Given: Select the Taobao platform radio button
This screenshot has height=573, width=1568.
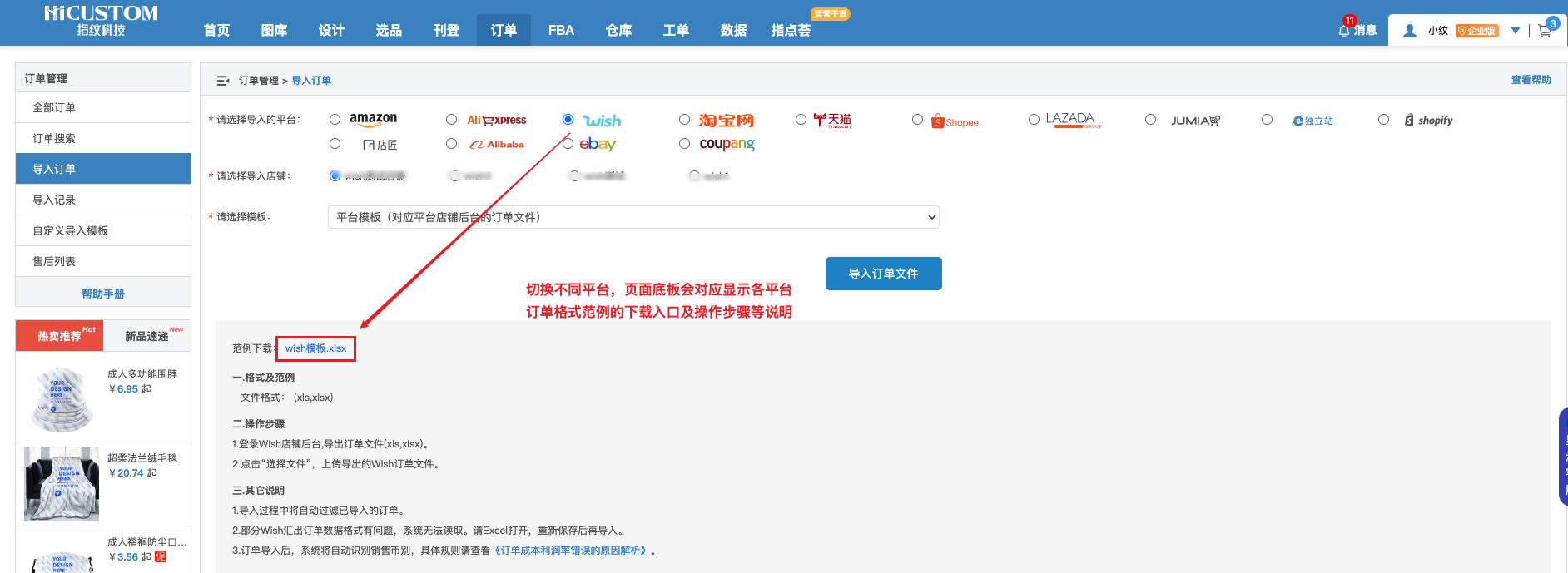Looking at the screenshot, I should tap(684, 120).
